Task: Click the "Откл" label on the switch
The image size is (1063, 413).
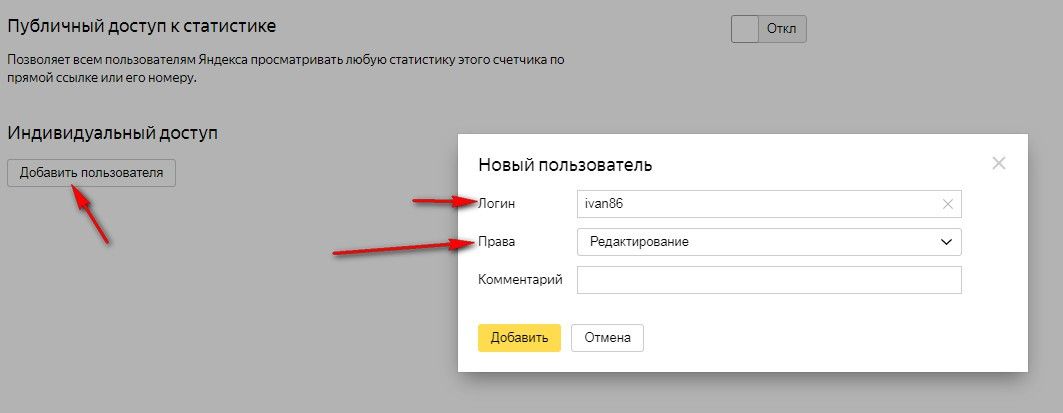Action: [782, 29]
